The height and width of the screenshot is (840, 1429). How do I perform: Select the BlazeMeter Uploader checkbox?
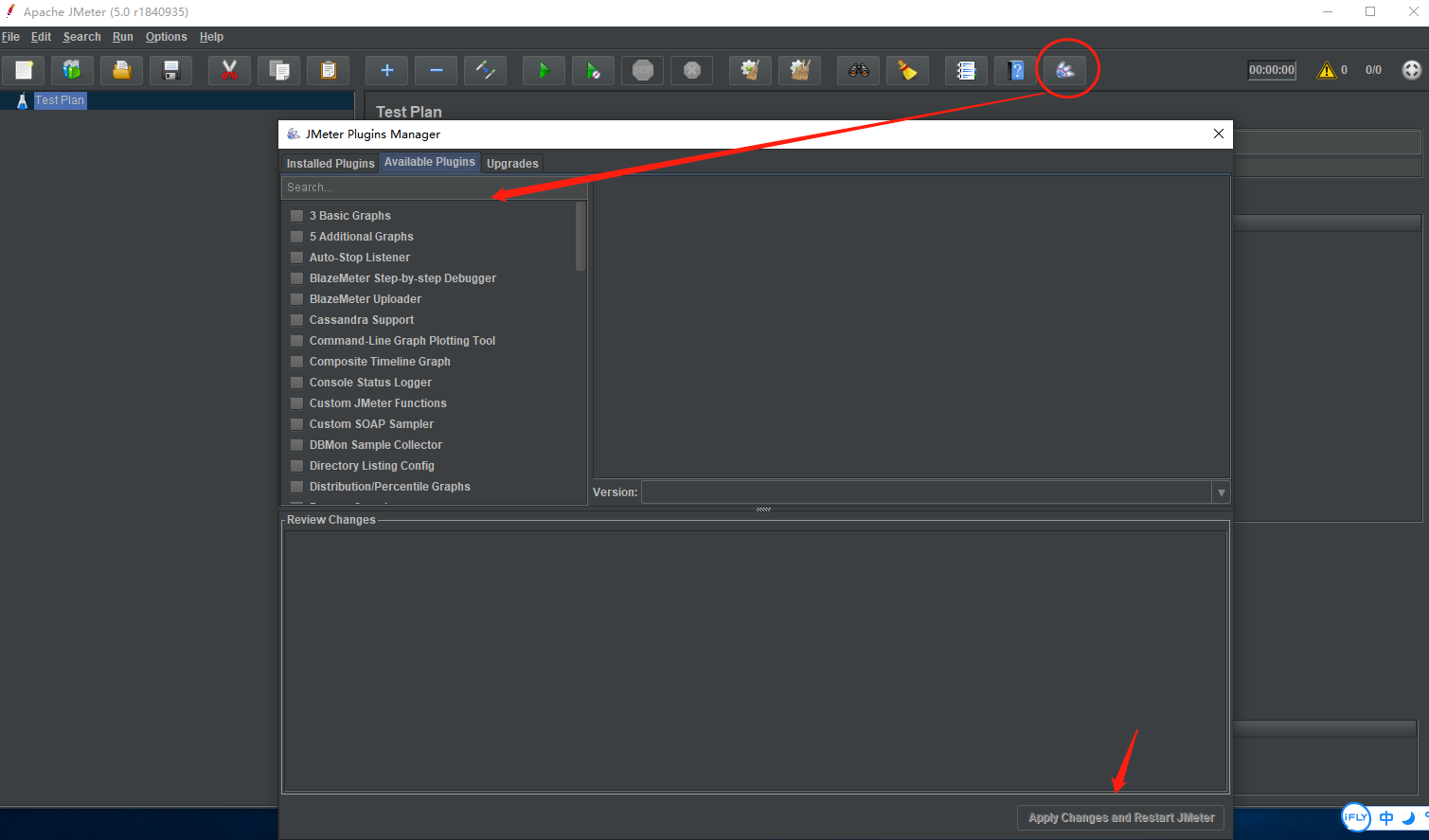[297, 299]
